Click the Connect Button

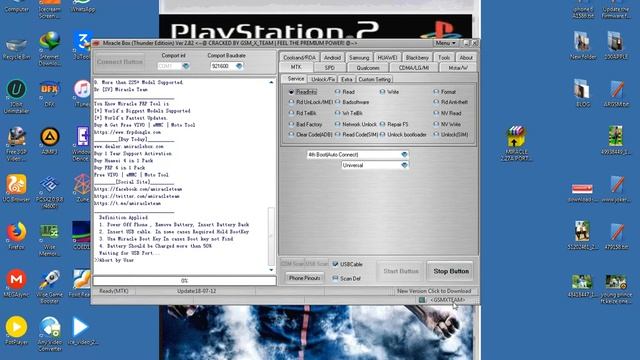[x=120, y=62]
